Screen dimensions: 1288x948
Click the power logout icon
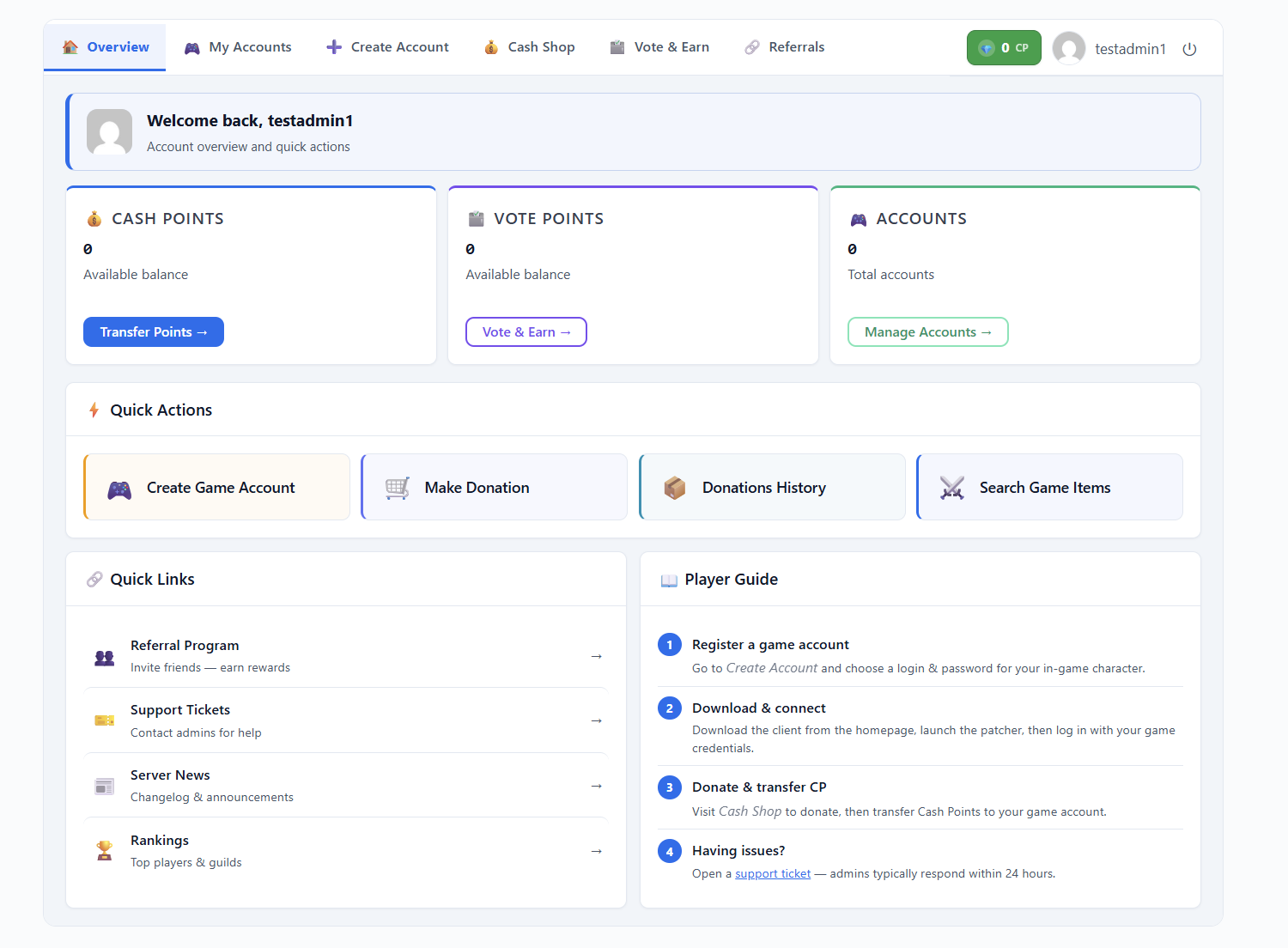tap(1189, 49)
